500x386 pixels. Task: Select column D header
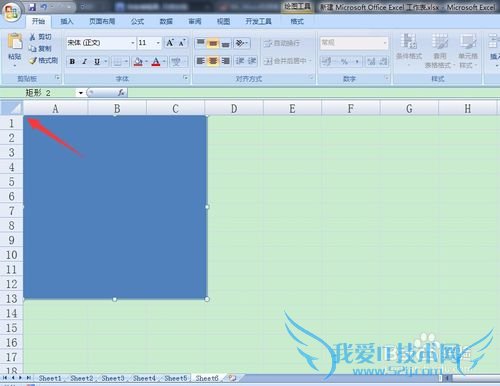tap(234, 109)
